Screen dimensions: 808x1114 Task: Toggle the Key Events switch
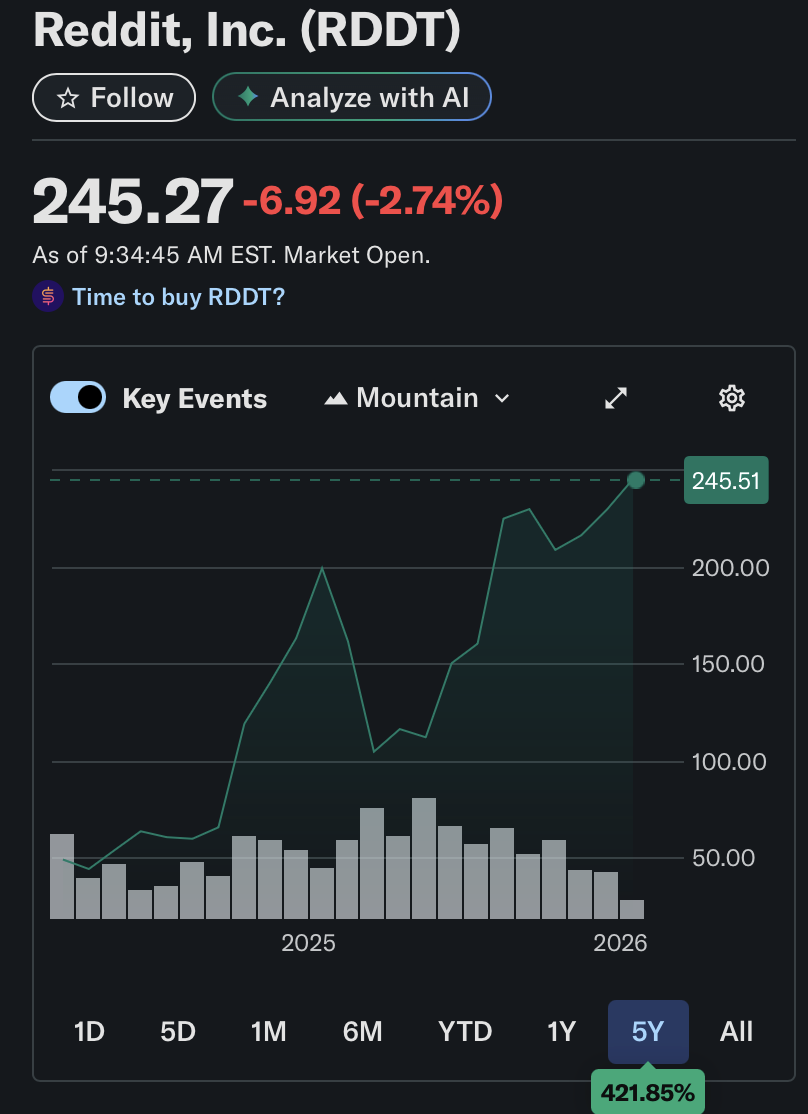pyautogui.click(x=78, y=397)
